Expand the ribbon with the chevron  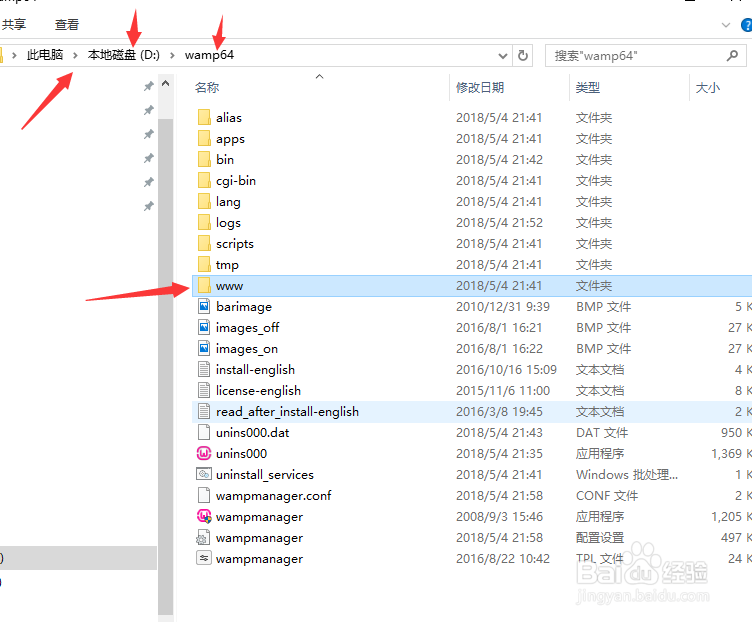pyautogui.click(x=726, y=25)
